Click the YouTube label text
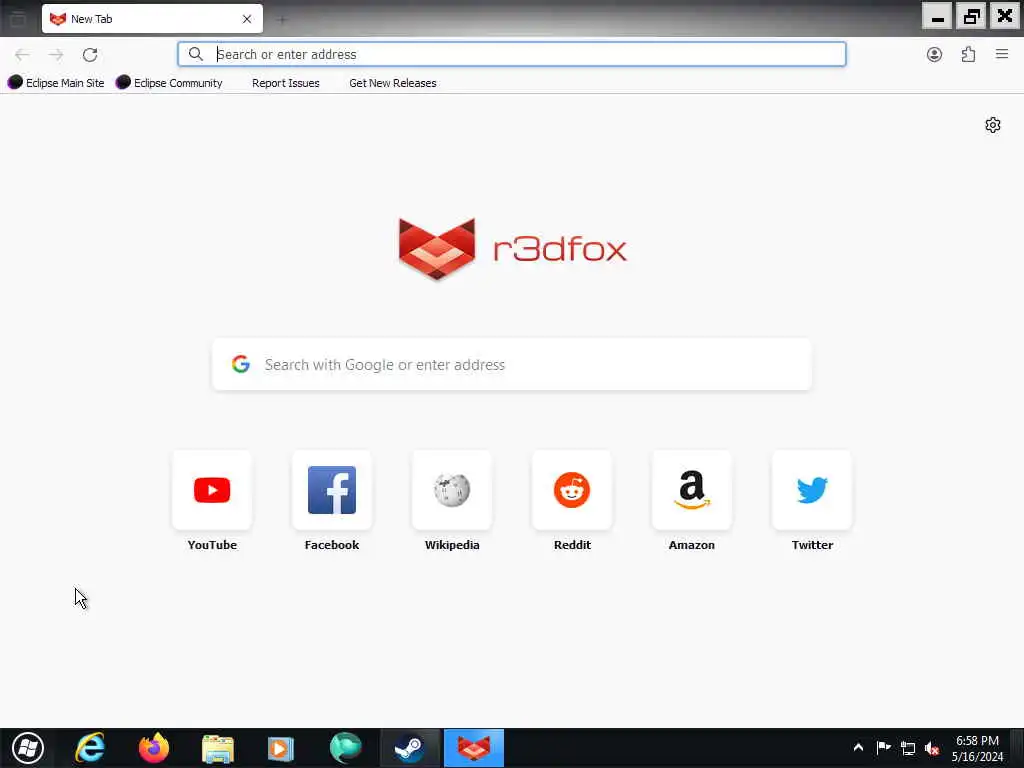The height and width of the screenshot is (768, 1024). (212, 545)
